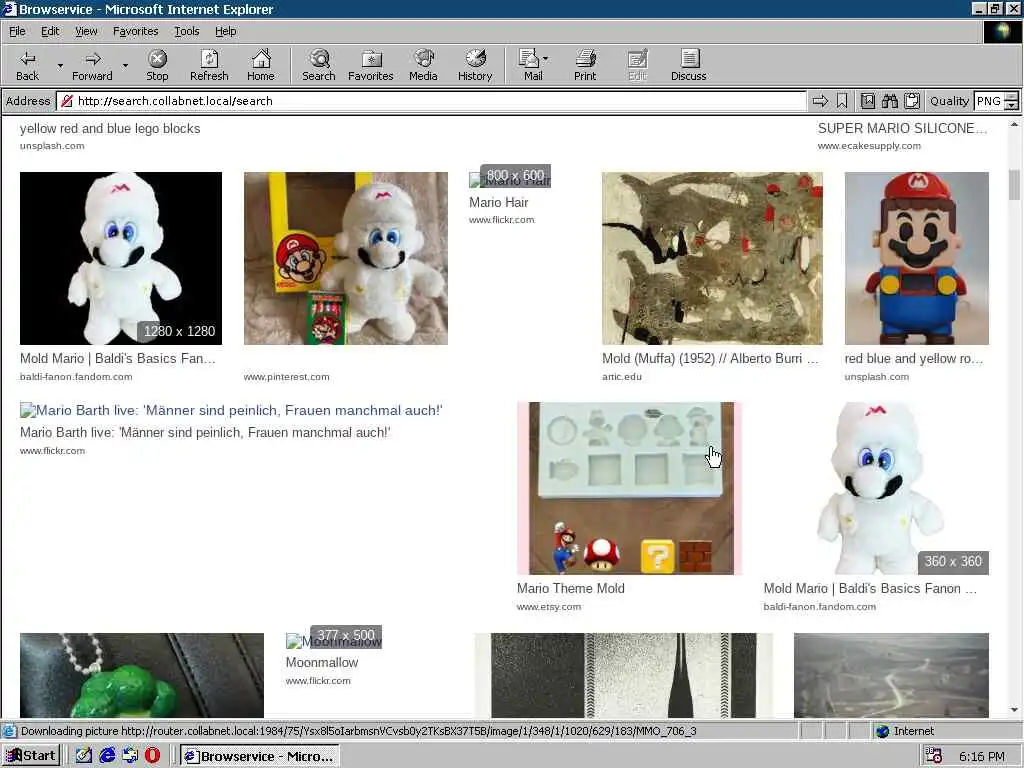The width and height of the screenshot is (1024, 768).
Task: Open the Mario Theme Mold image
Action: (x=629, y=488)
